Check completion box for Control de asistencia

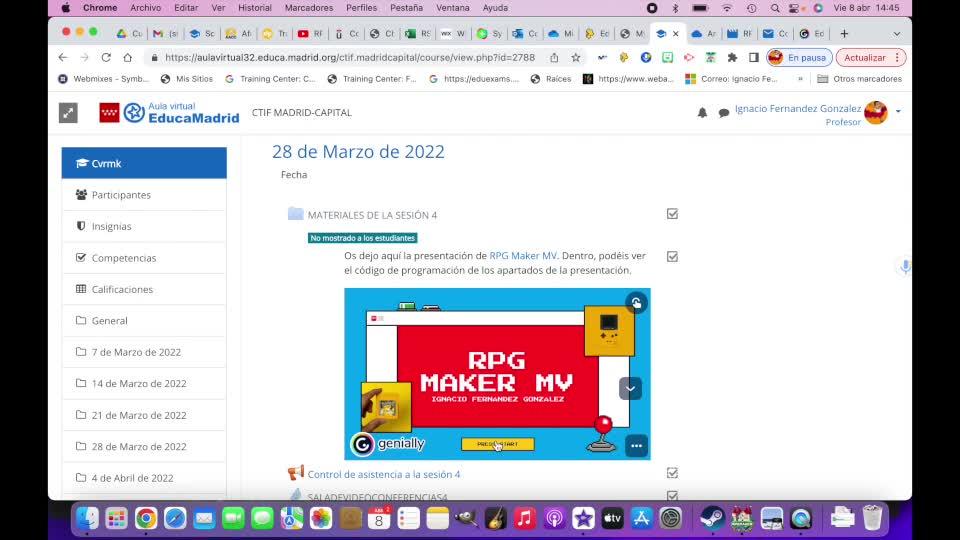click(x=672, y=473)
